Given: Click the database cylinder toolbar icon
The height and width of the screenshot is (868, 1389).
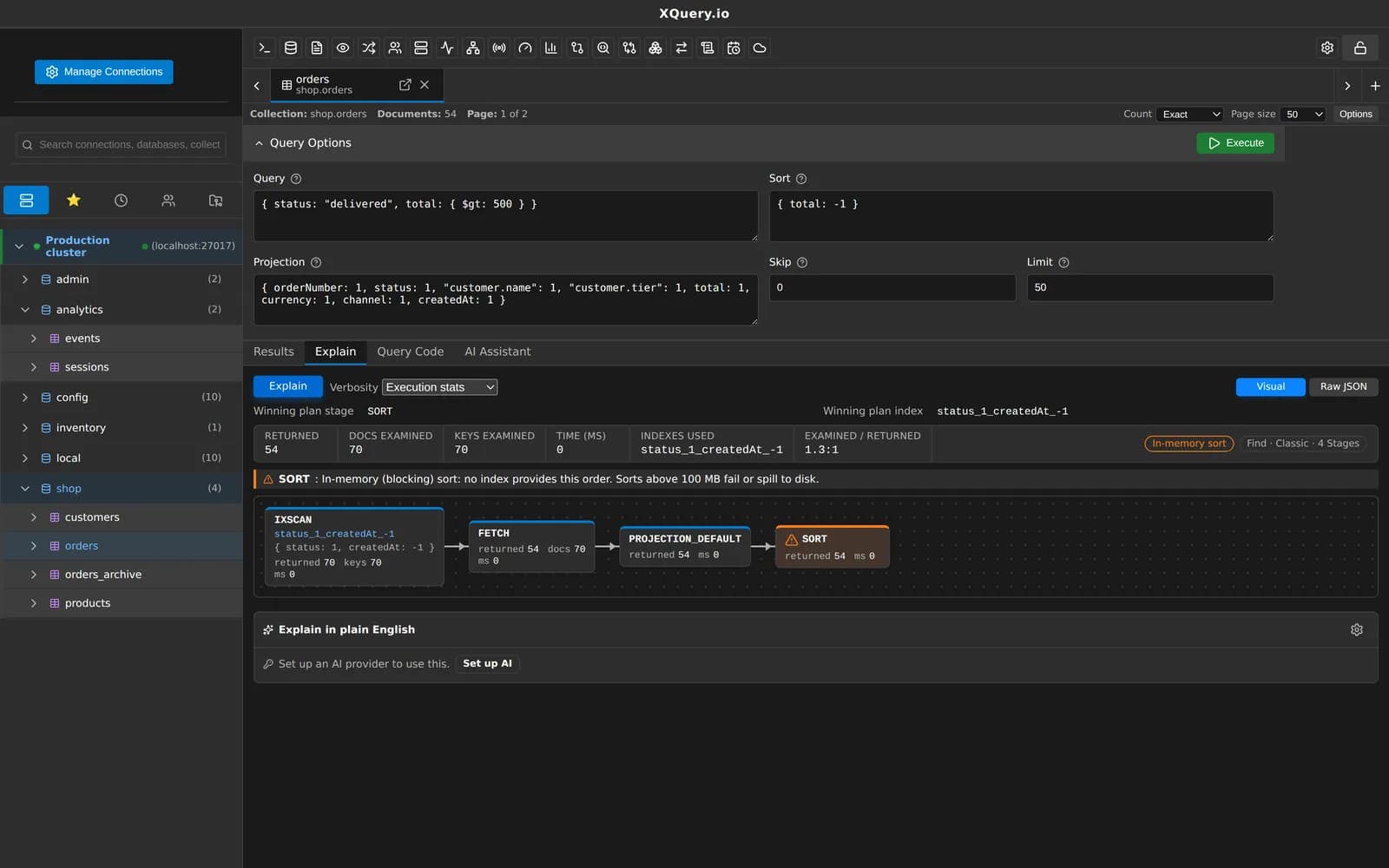Looking at the screenshot, I should click(x=291, y=48).
